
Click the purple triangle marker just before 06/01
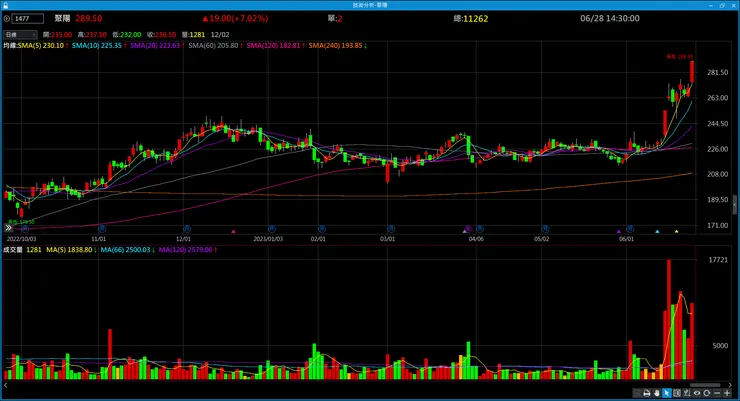coord(619,231)
